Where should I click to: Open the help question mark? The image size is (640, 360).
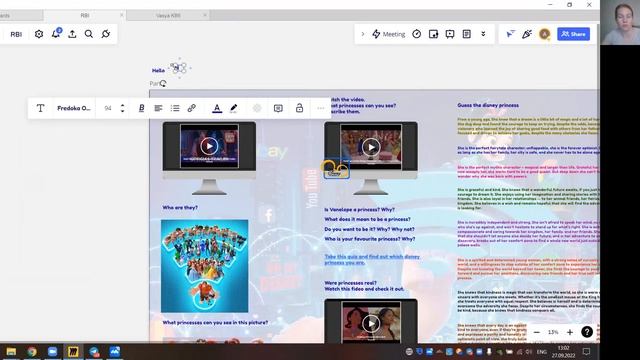pos(587,332)
